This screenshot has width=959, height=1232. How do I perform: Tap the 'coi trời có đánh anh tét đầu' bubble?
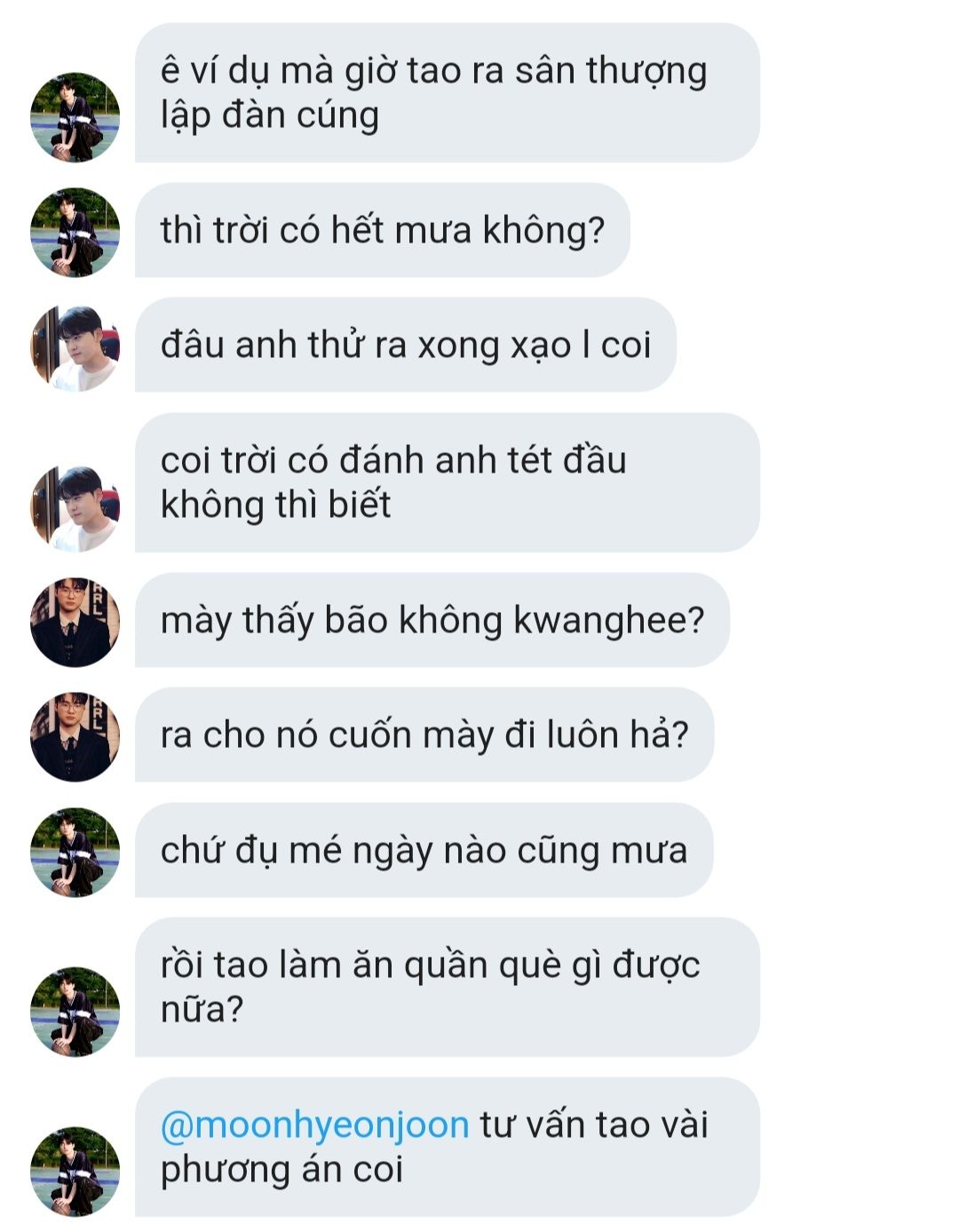pos(448,482)
